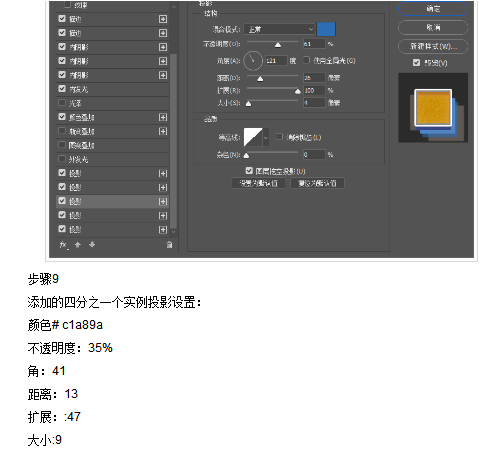Enable the 图案叠加 checkbox
Image resolution: width=479 pixels, height=450 pixels.
(x=62, y=145)
